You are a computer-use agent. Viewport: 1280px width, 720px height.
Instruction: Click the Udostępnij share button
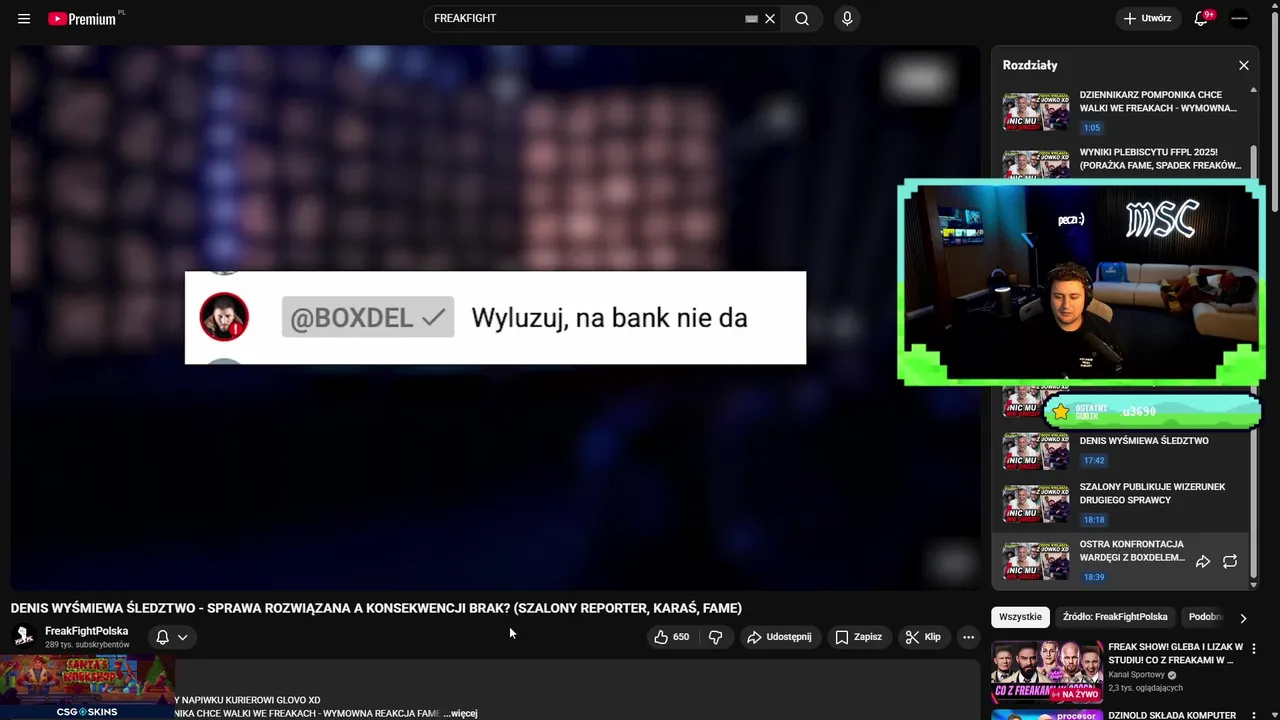click(x=780, y=637)
